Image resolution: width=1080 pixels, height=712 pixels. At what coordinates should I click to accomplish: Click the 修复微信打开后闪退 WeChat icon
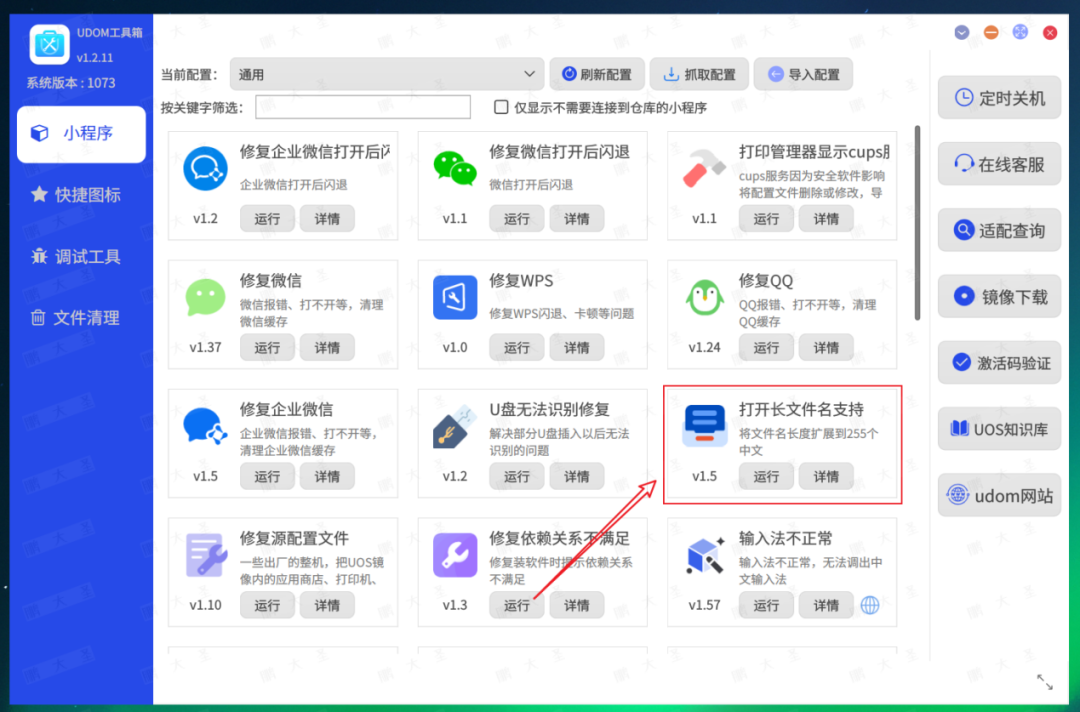[x=455, y=168]
